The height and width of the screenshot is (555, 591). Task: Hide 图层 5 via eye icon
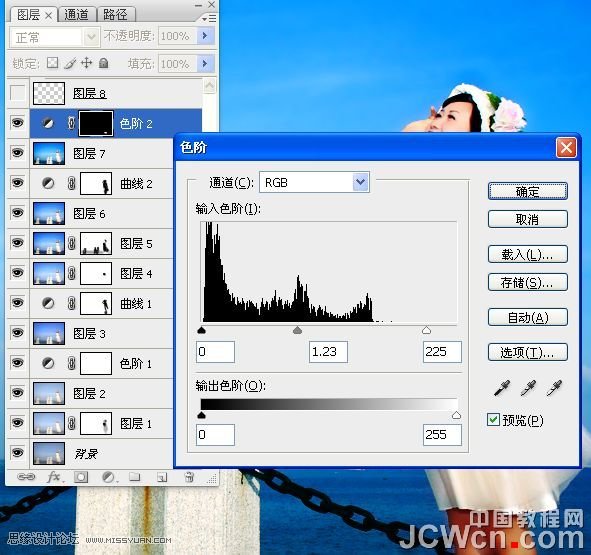(x=17, y=243)
